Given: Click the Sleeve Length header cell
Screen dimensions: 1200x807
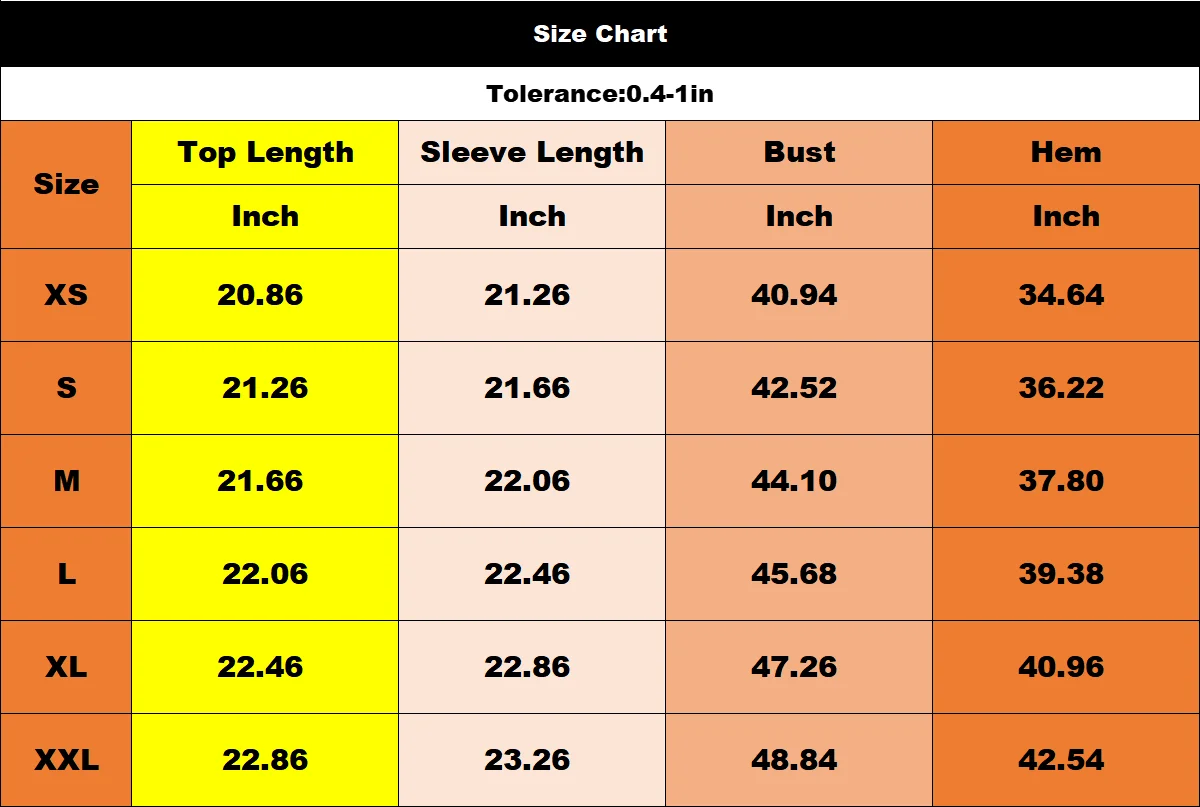Looking at the screenshot, I should coord(532,153).
